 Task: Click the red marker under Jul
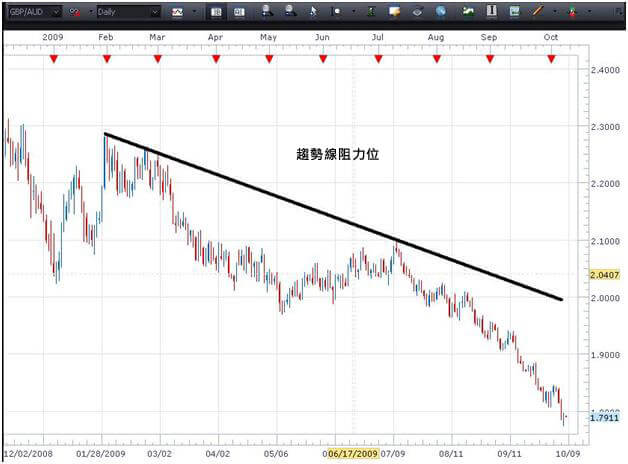[x=378, y=59]
